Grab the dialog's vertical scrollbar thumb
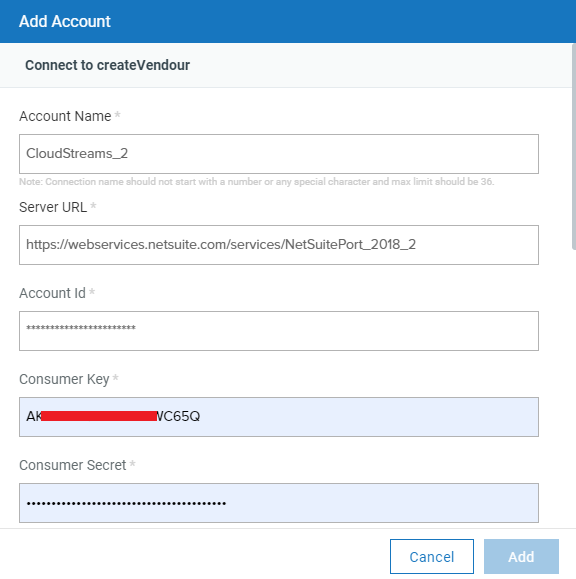The height and width of the screenshot is (579, 576). 574,147
